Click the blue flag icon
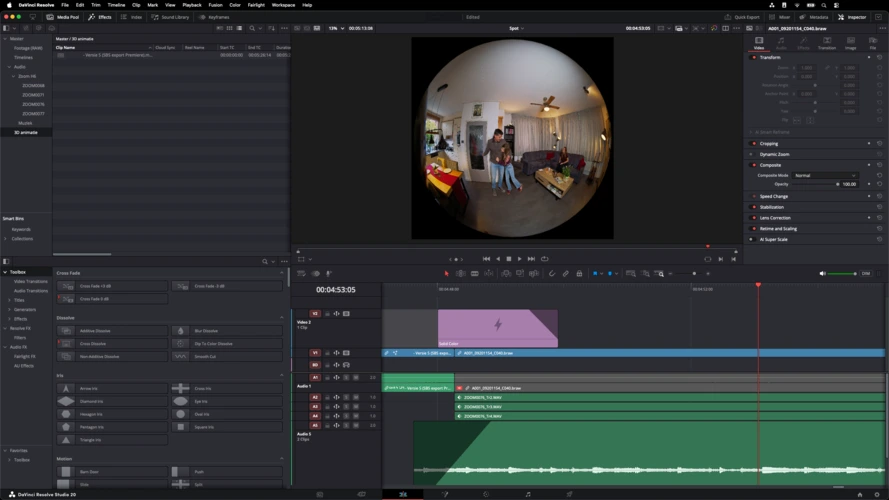The height and width of the screenshot is (500, 889). (x=595, y=273)
